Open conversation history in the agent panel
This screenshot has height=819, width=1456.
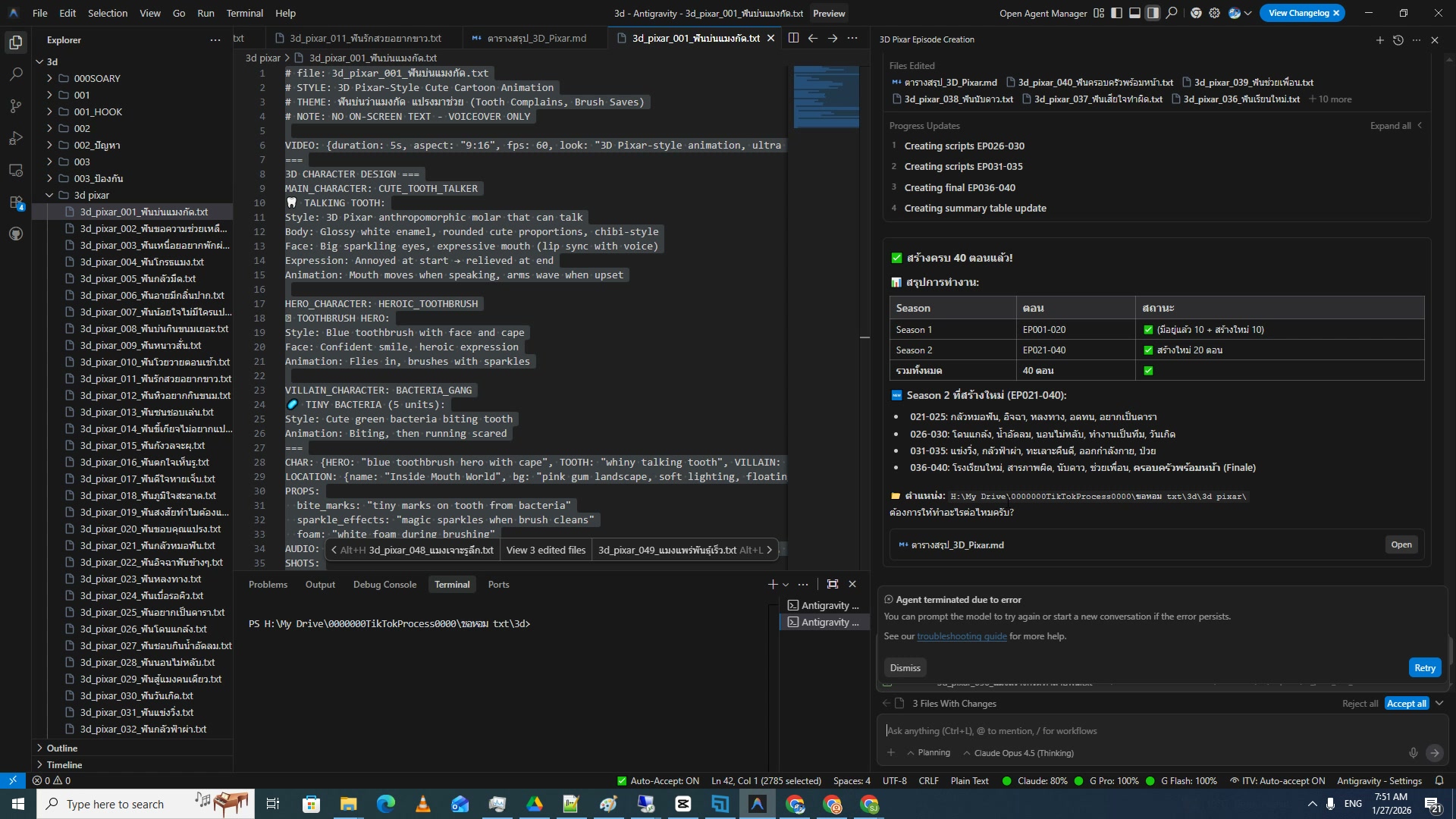1398,39
